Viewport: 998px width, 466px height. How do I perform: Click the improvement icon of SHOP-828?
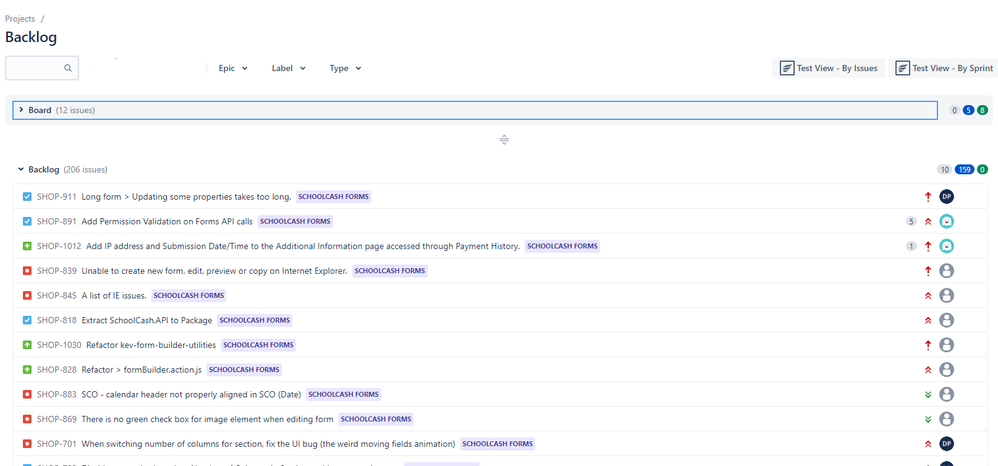tap(27, 369)
